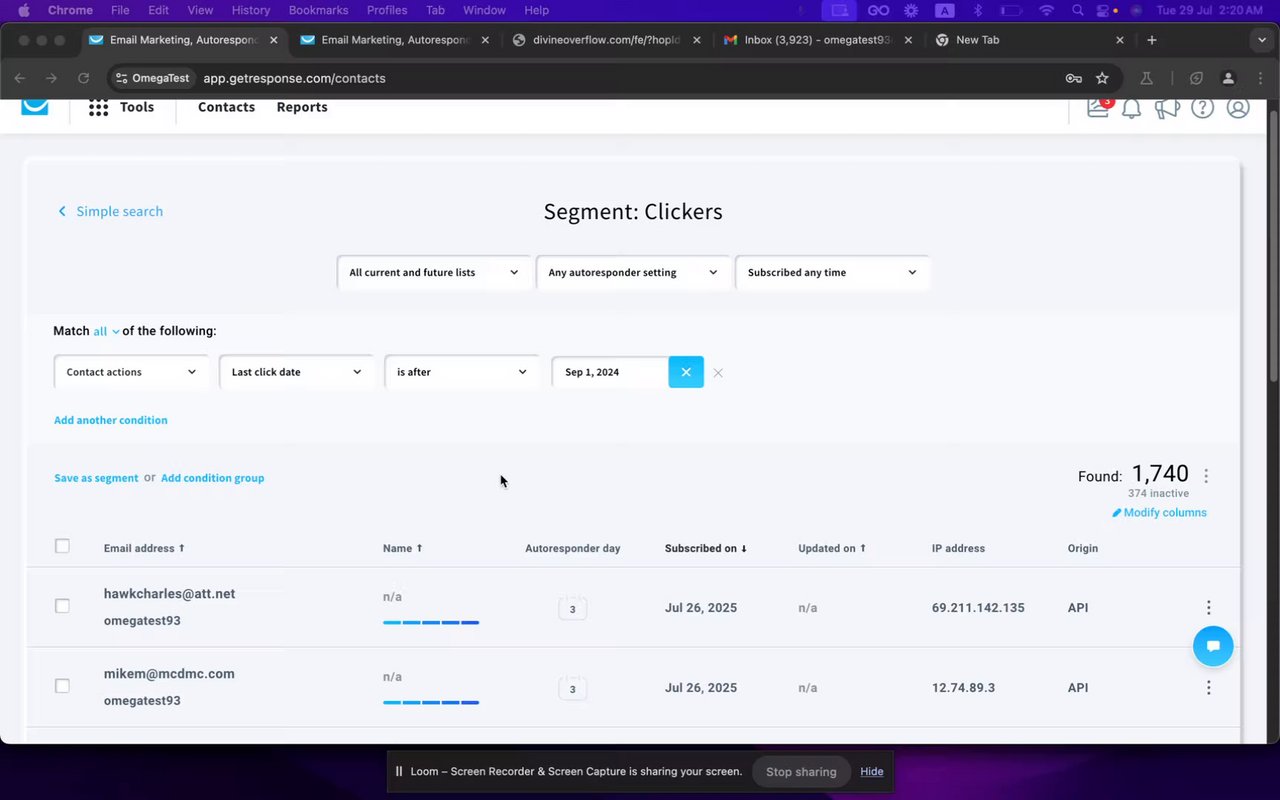The width and height of the screenshot is (1280, 800).
Task: Click Add condition group
Action: pos(213,478)
